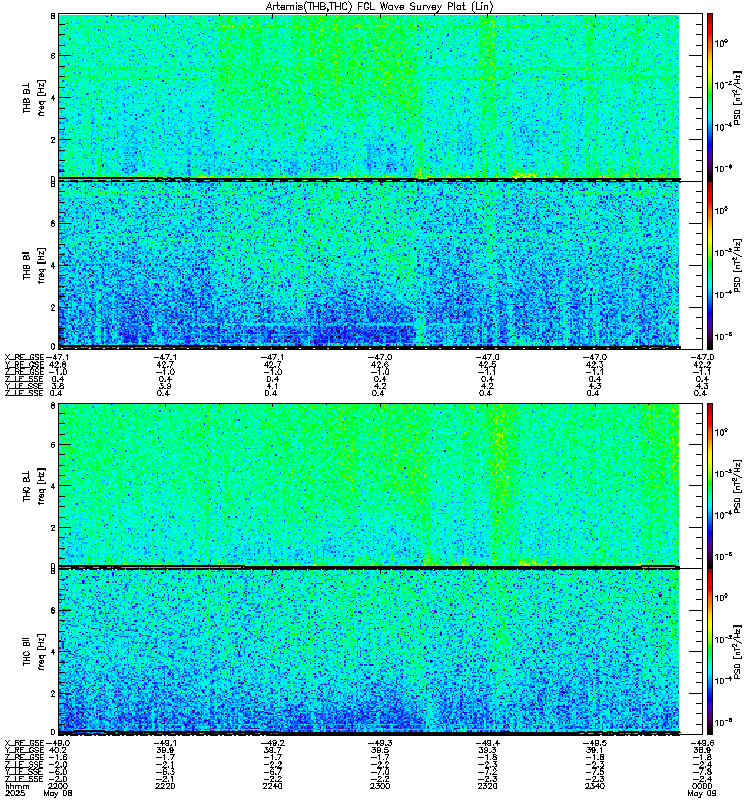The image size is (750, 800).
Task: Click the THB B-parallel freq axis label
Action: tap(41, 265)
